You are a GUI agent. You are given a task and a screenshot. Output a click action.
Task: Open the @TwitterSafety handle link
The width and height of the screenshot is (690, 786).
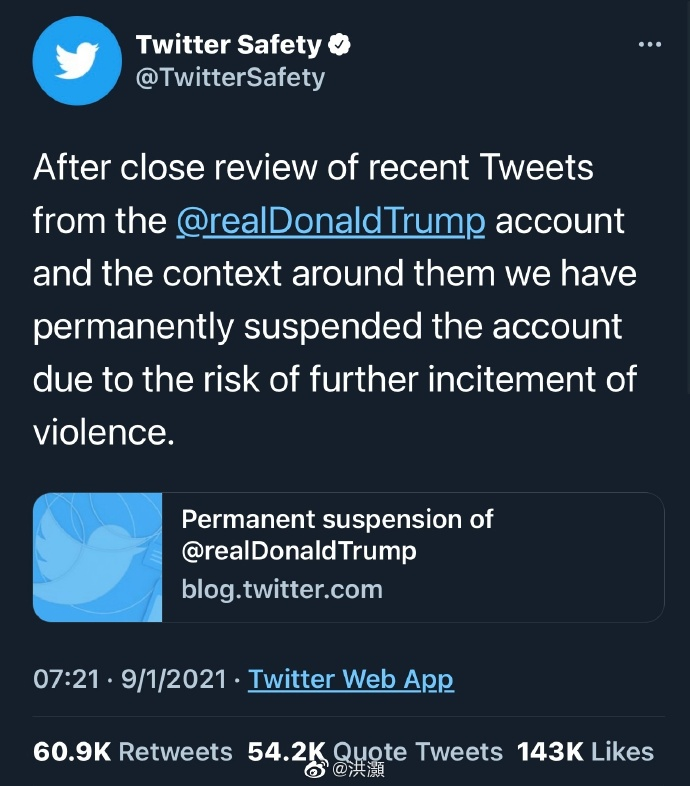click(229, 78)
